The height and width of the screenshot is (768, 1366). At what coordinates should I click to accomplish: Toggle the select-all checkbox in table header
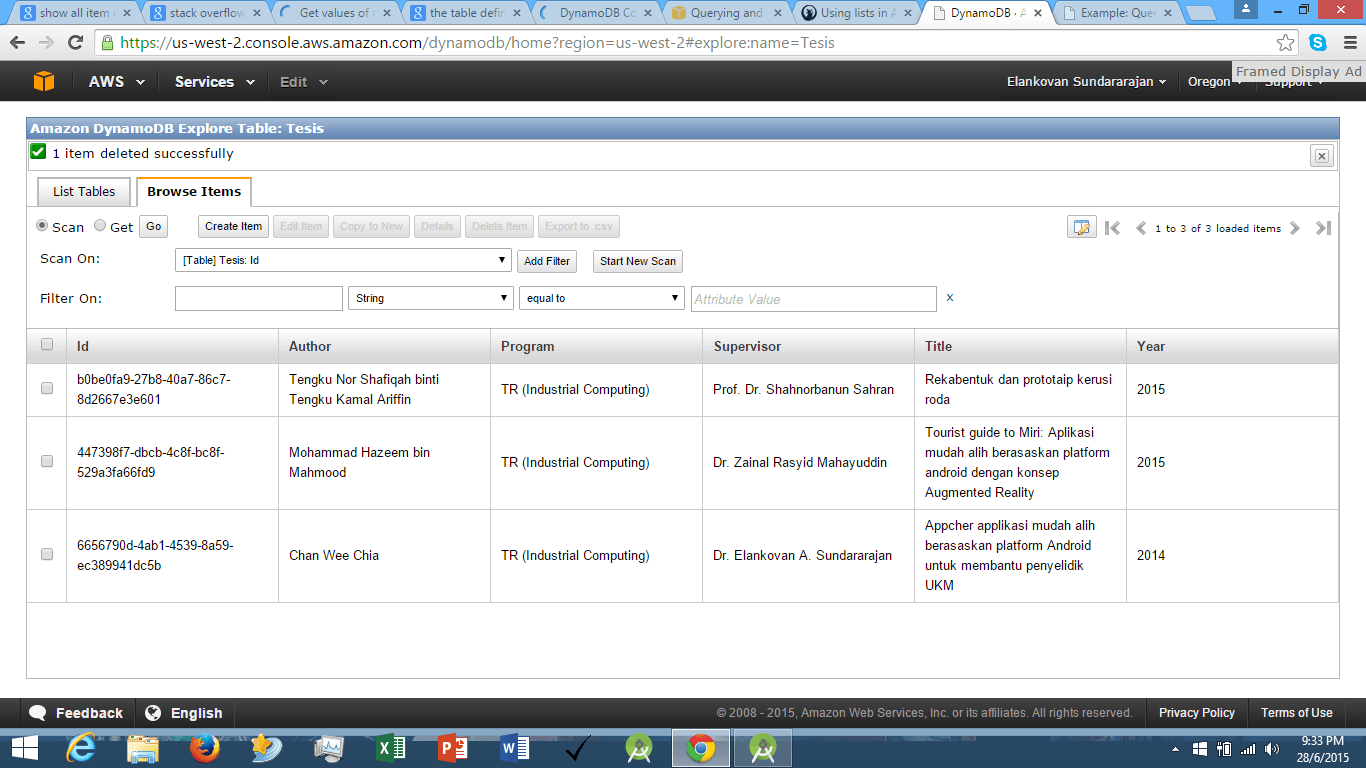click(x=47, y=344)
